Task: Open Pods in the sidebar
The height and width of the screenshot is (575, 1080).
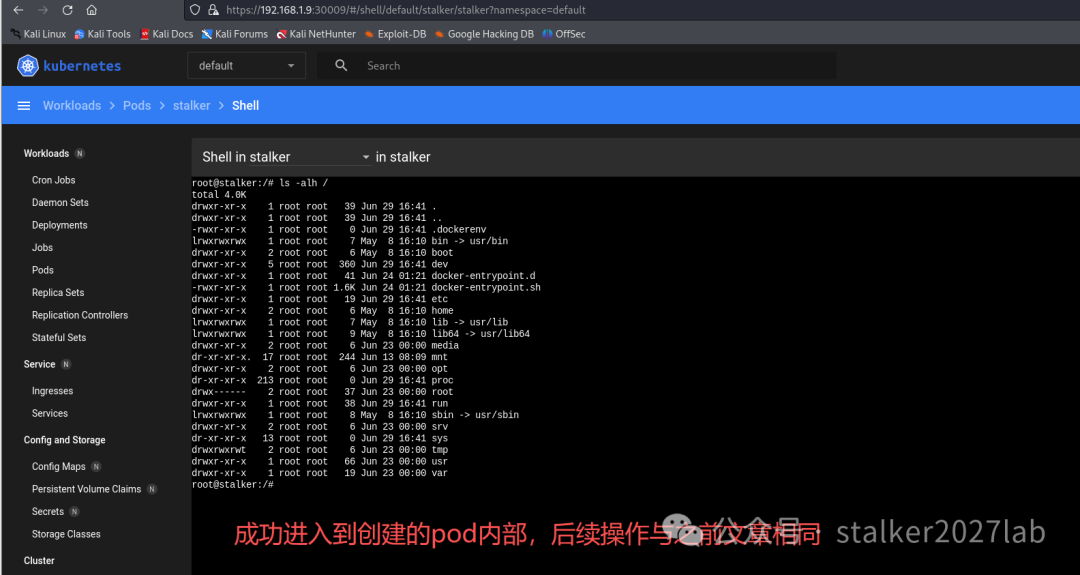Action: pos(43,270)
